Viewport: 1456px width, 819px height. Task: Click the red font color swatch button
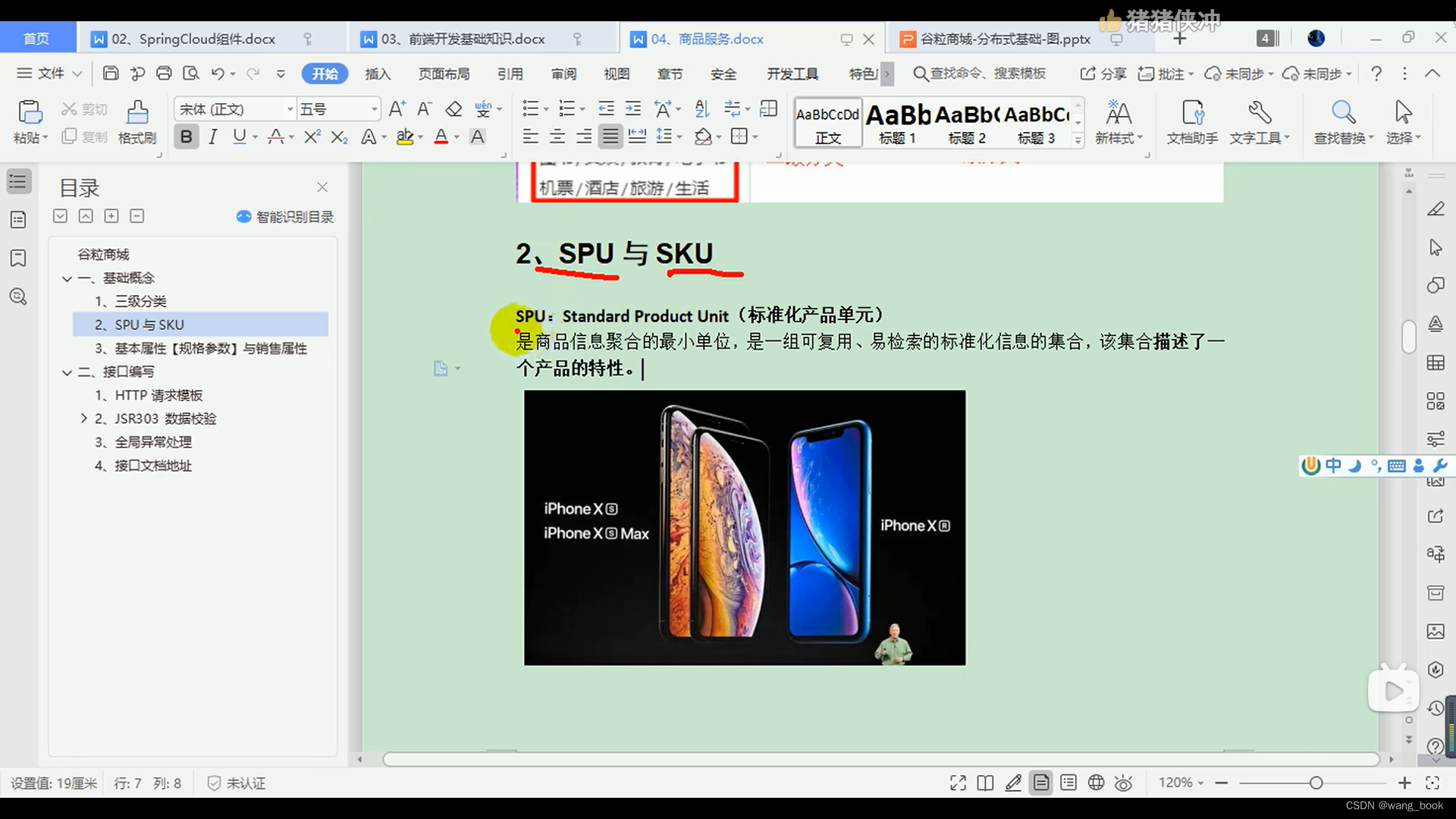441,136
